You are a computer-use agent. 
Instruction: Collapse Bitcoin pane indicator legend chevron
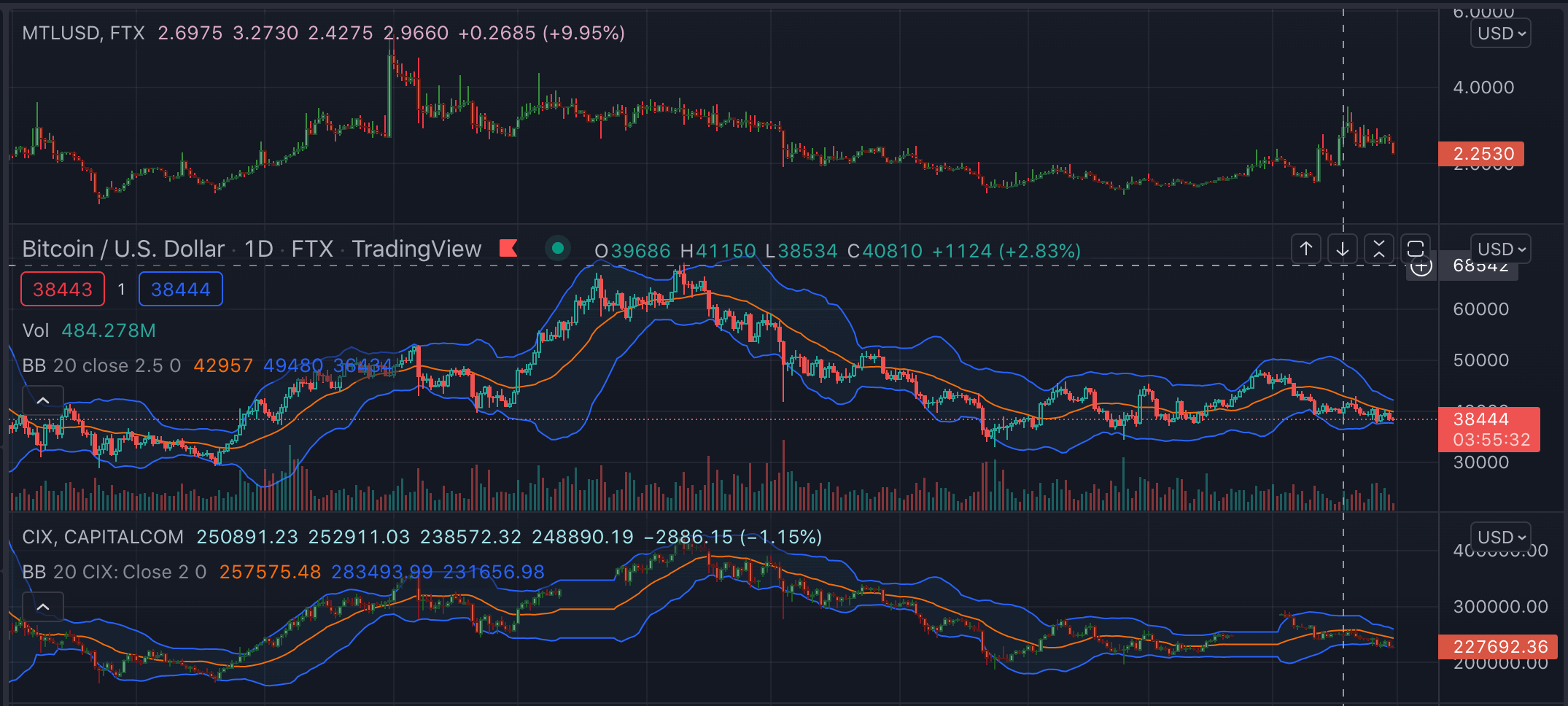click(43, 400)
